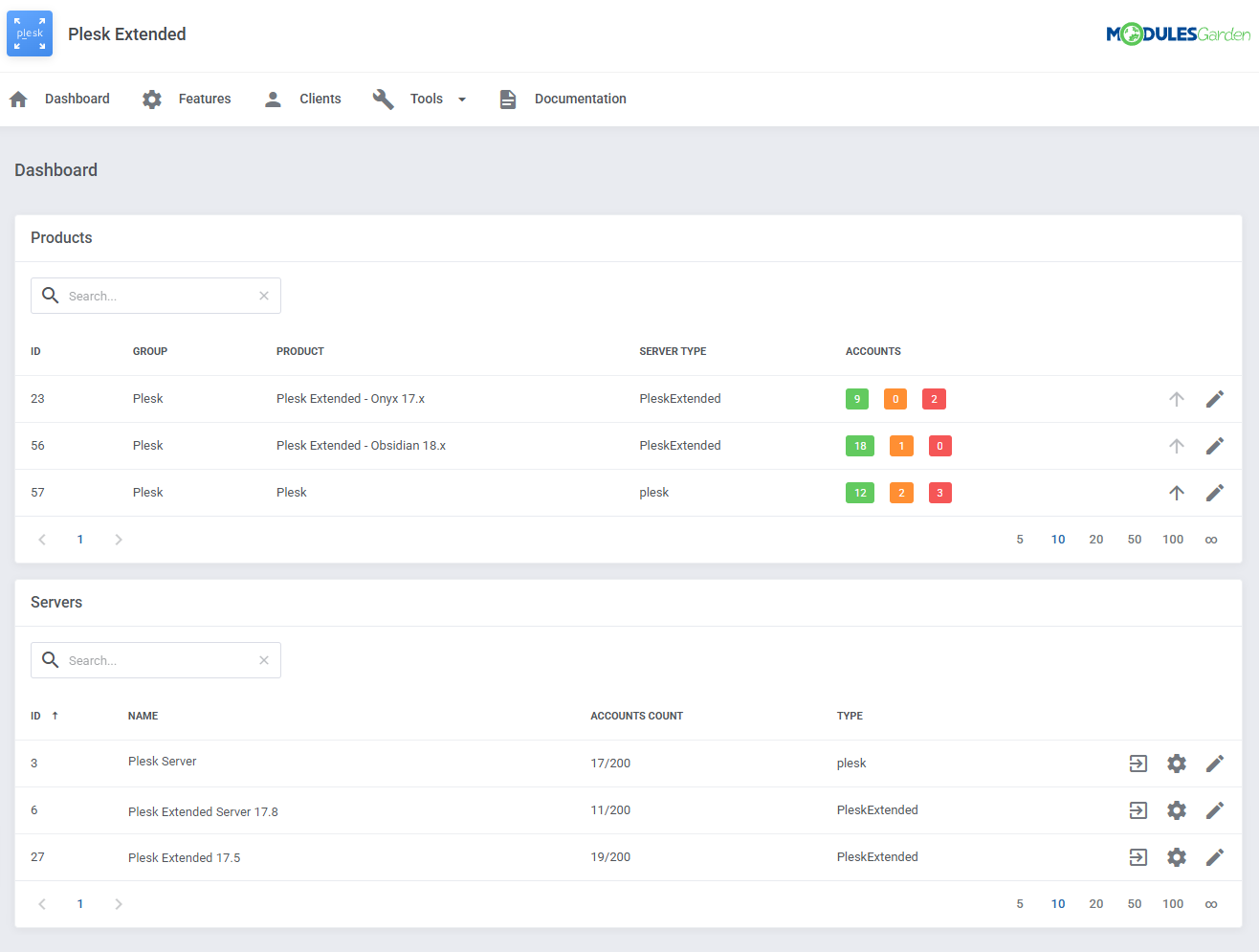Viewport: 1259px width, 952px height.
Task: Open the upgrade arrow for product ID 57
Action: click(x=1176, y=492)
